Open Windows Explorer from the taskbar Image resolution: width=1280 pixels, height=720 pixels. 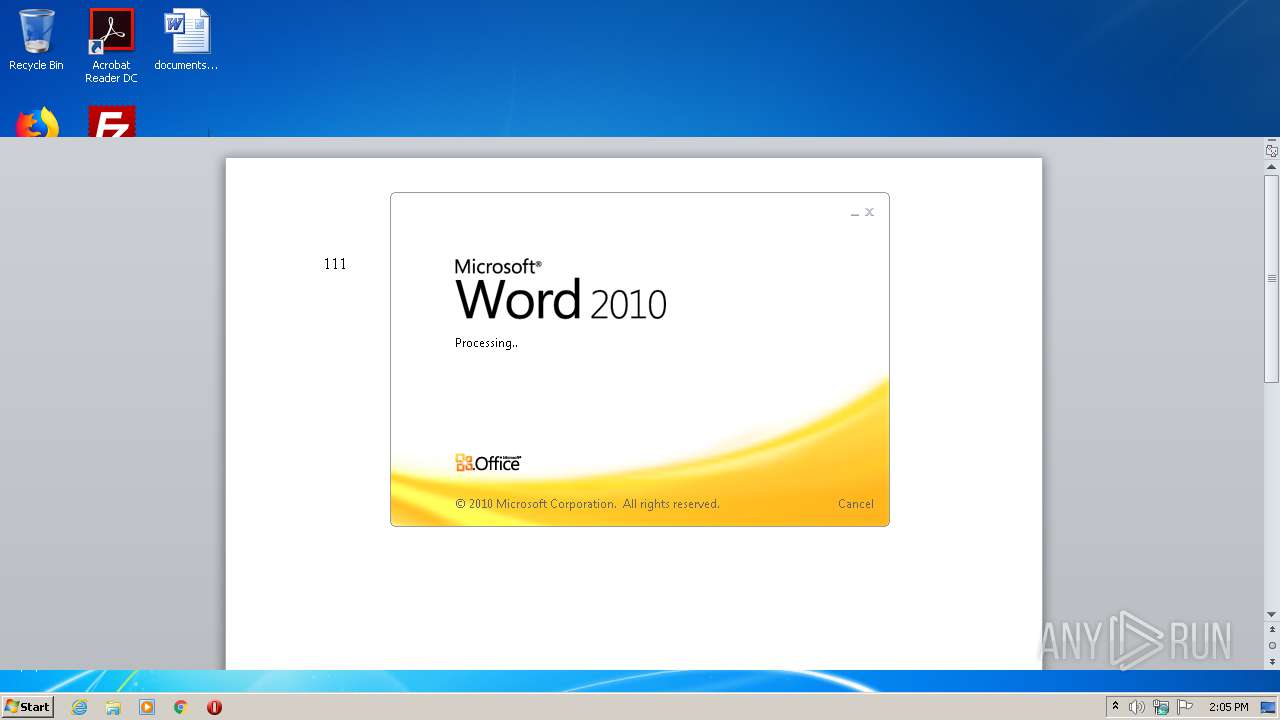point(113,707)
